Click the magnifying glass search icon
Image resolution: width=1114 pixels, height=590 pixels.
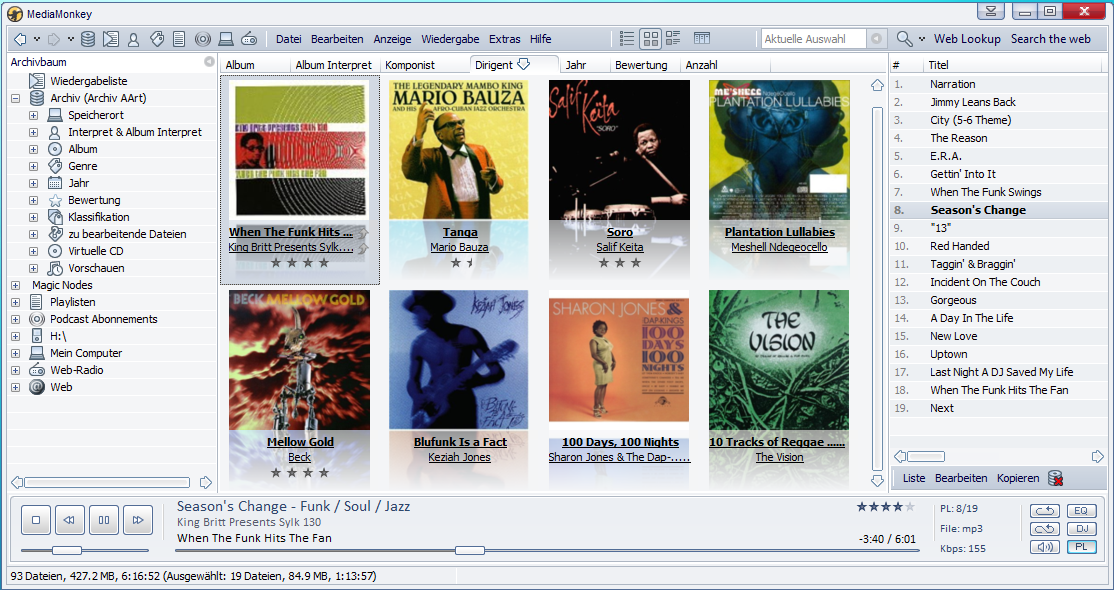904,39
